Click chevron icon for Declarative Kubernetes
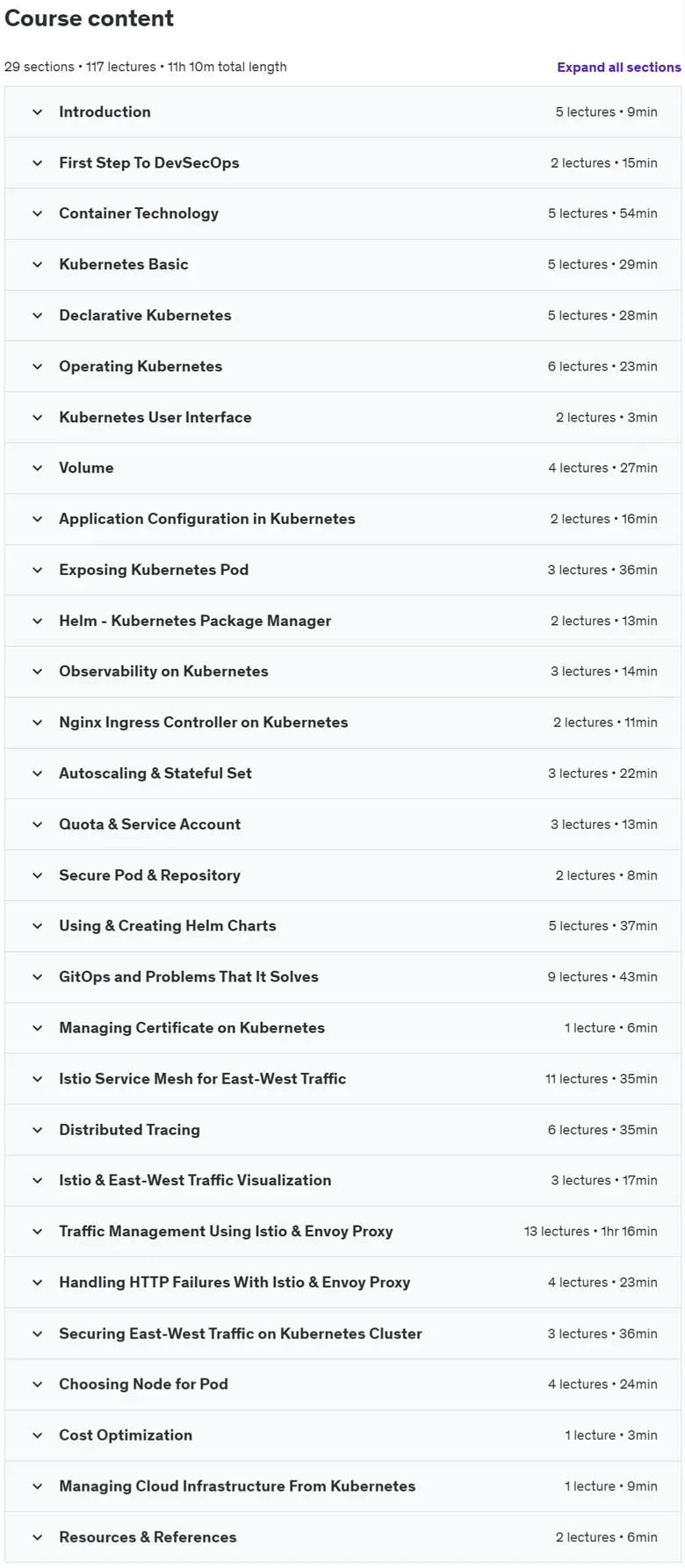 pos(37,315)
